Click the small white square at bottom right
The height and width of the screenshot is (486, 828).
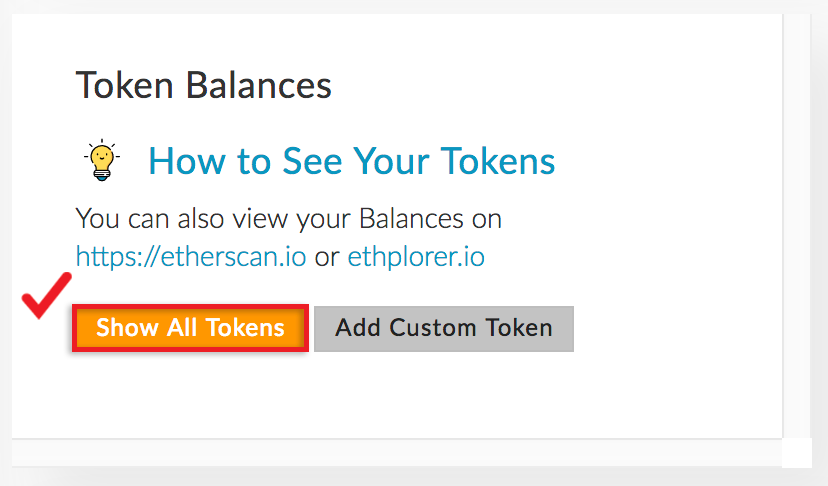796,453
